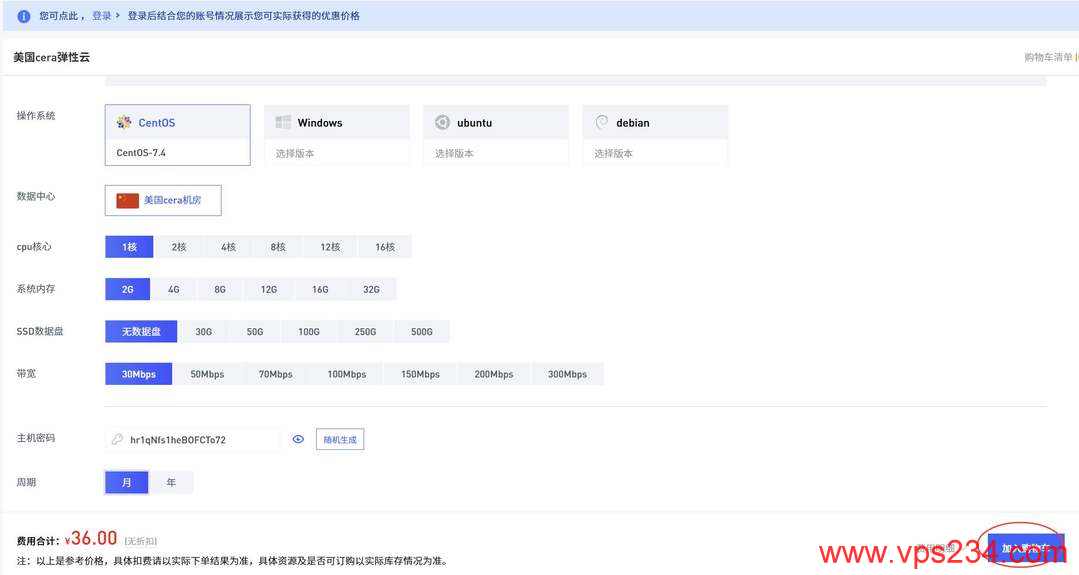Select 500G SSD data disk
Viewport: 1079px width, 575px height.
coord(422,332)
